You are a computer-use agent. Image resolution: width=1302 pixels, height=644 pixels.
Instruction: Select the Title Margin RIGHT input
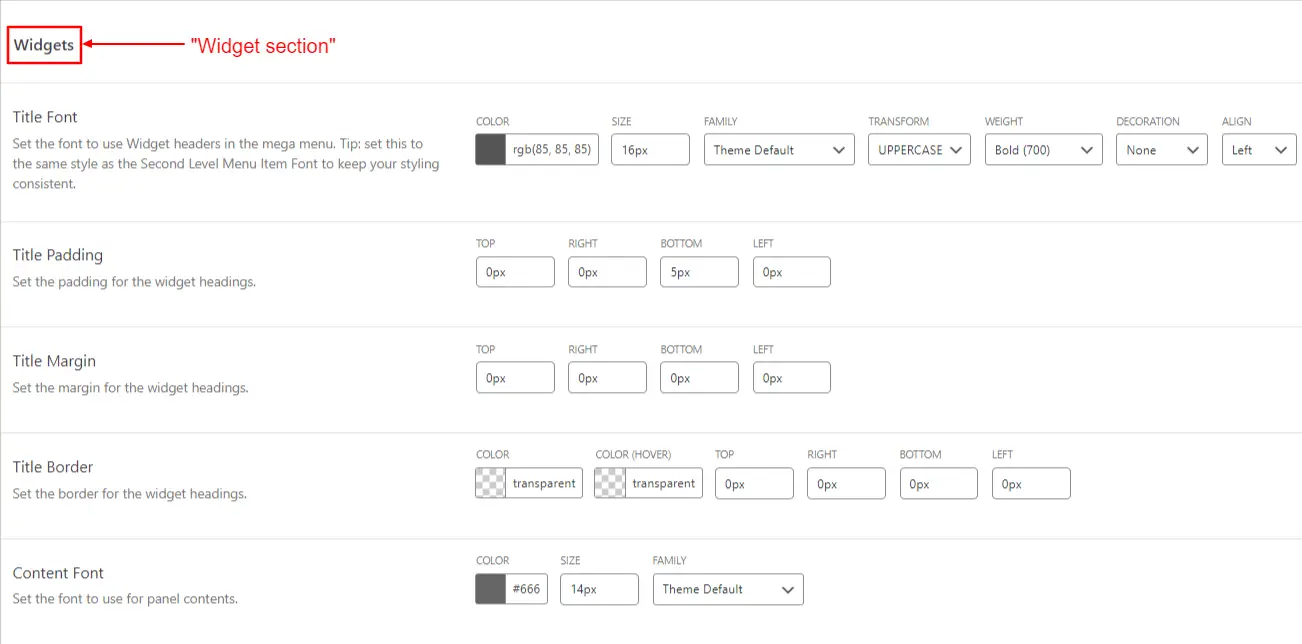[x=606, y=377]
